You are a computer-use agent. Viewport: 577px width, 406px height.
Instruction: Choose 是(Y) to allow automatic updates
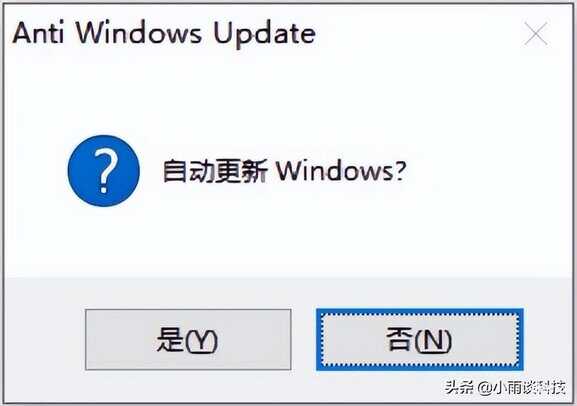(x=188, y=339)
